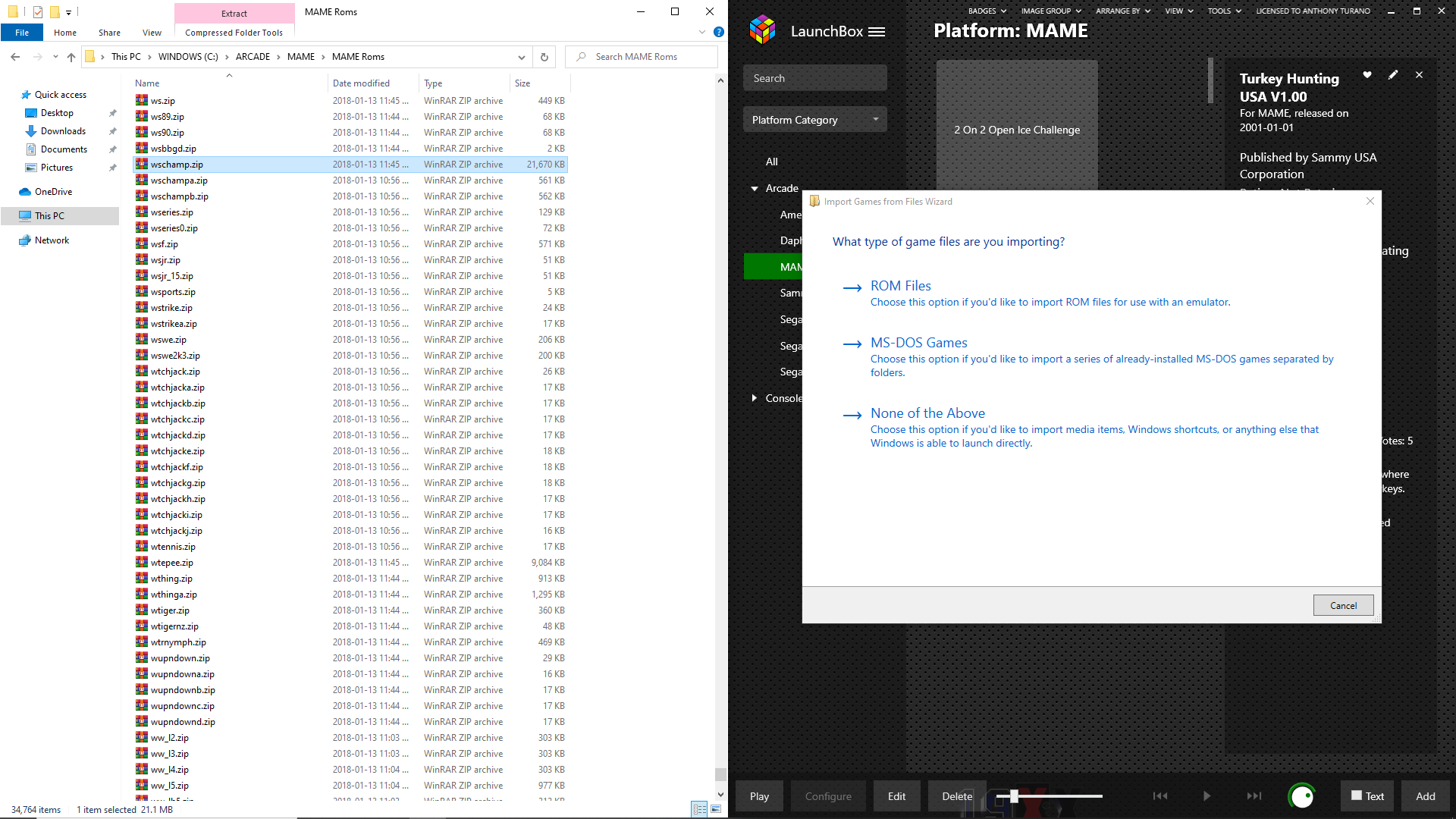Image resolution: width=1456 pixels, height=819 pixels.
Task: Open the VIEW dropdown menu in LaunchBox
Action: click(1179, 11)
